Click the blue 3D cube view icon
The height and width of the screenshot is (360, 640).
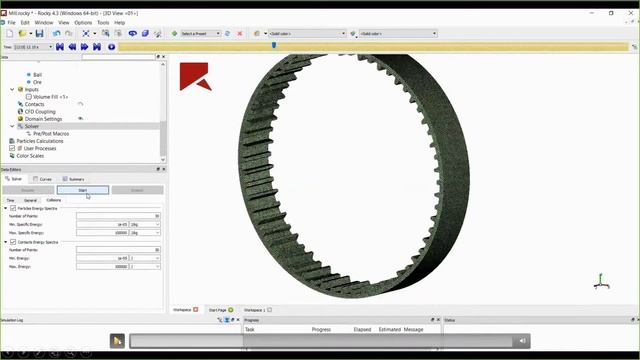point(145,33)
